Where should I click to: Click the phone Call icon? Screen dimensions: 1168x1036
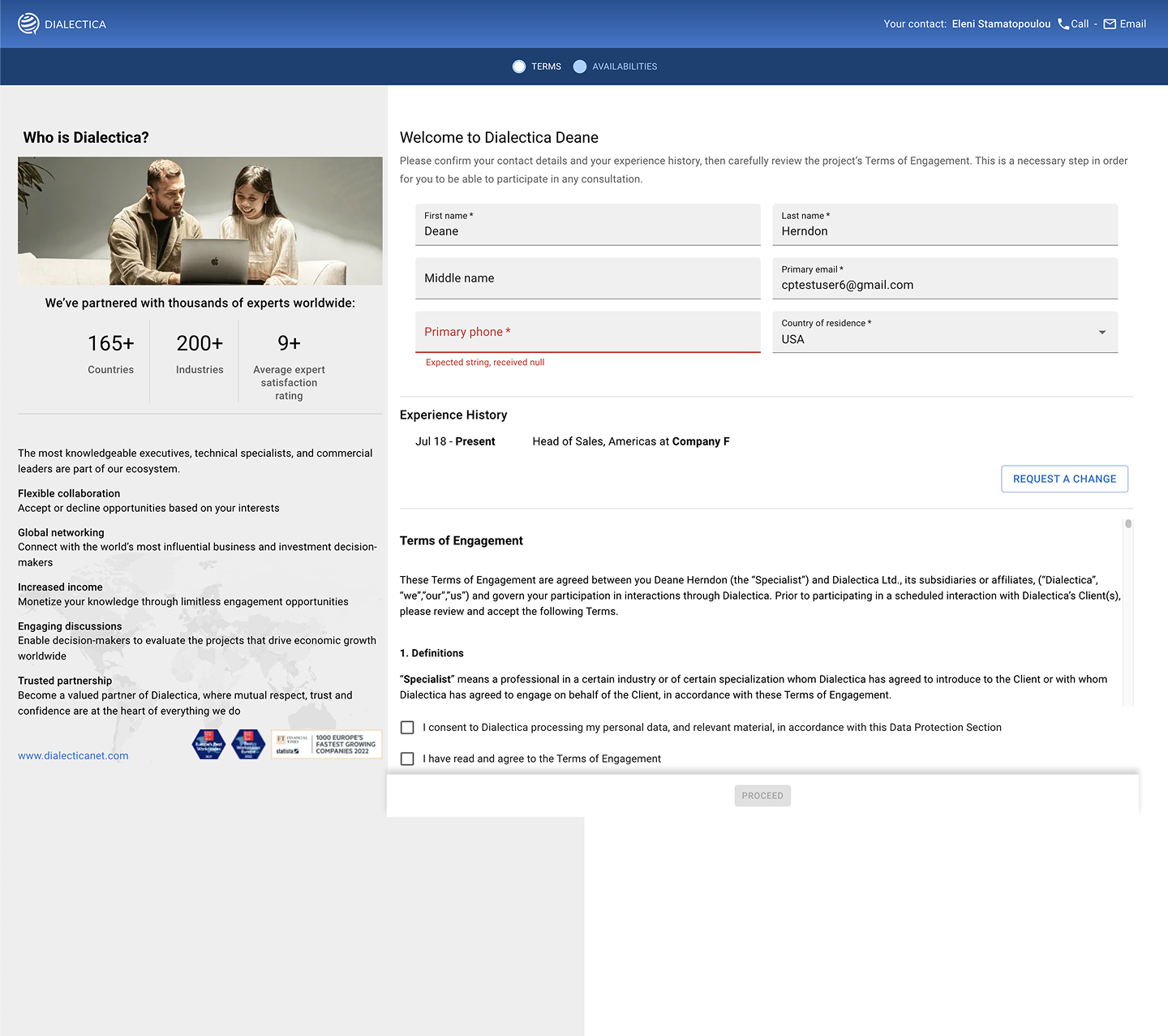pyautogui.click(x=1063, y=24)
